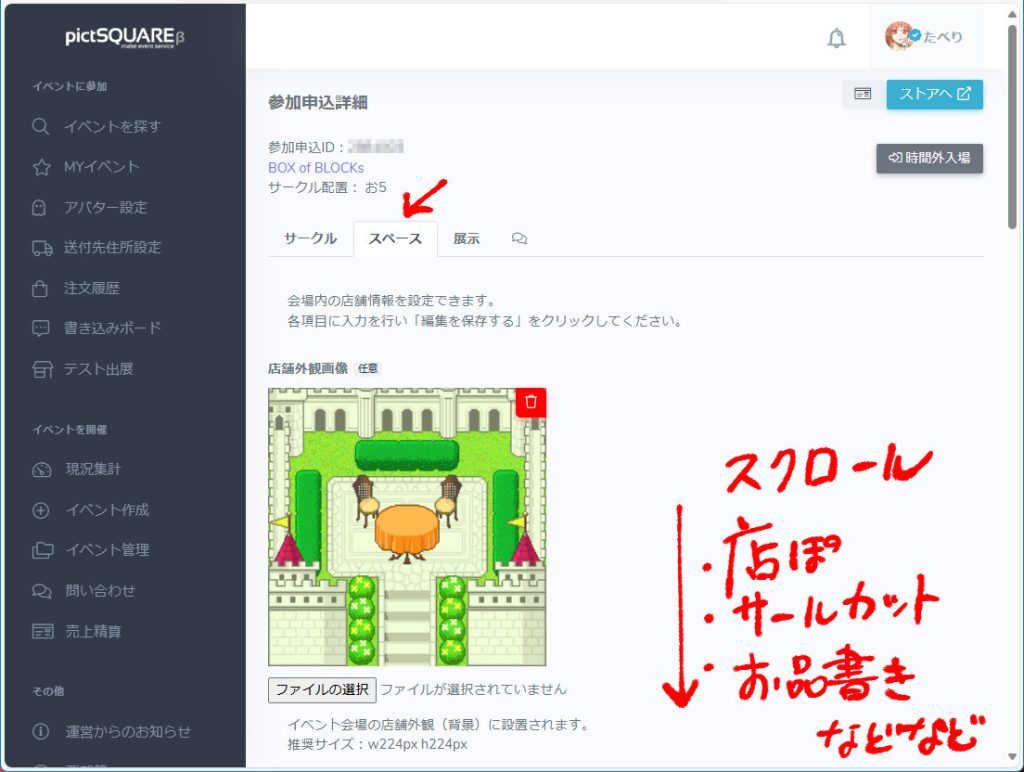Switch to the 展示 tab
The height and width of the screenshot is (772, 1024).
(x=466, y=239)
